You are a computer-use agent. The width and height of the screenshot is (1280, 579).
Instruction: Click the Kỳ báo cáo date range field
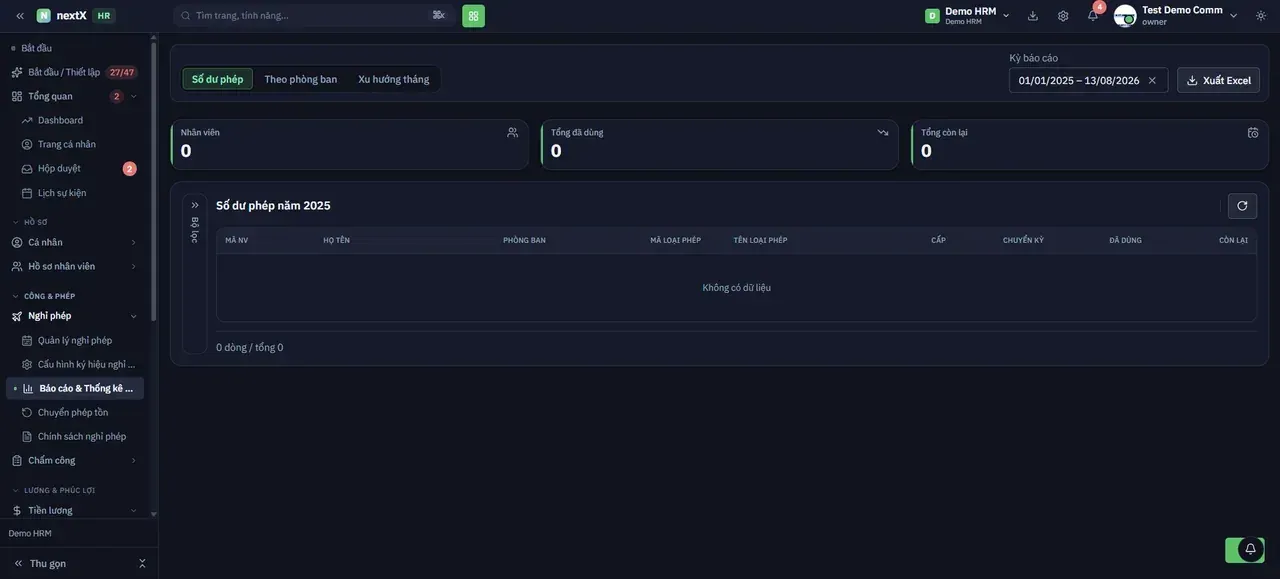1088,81
